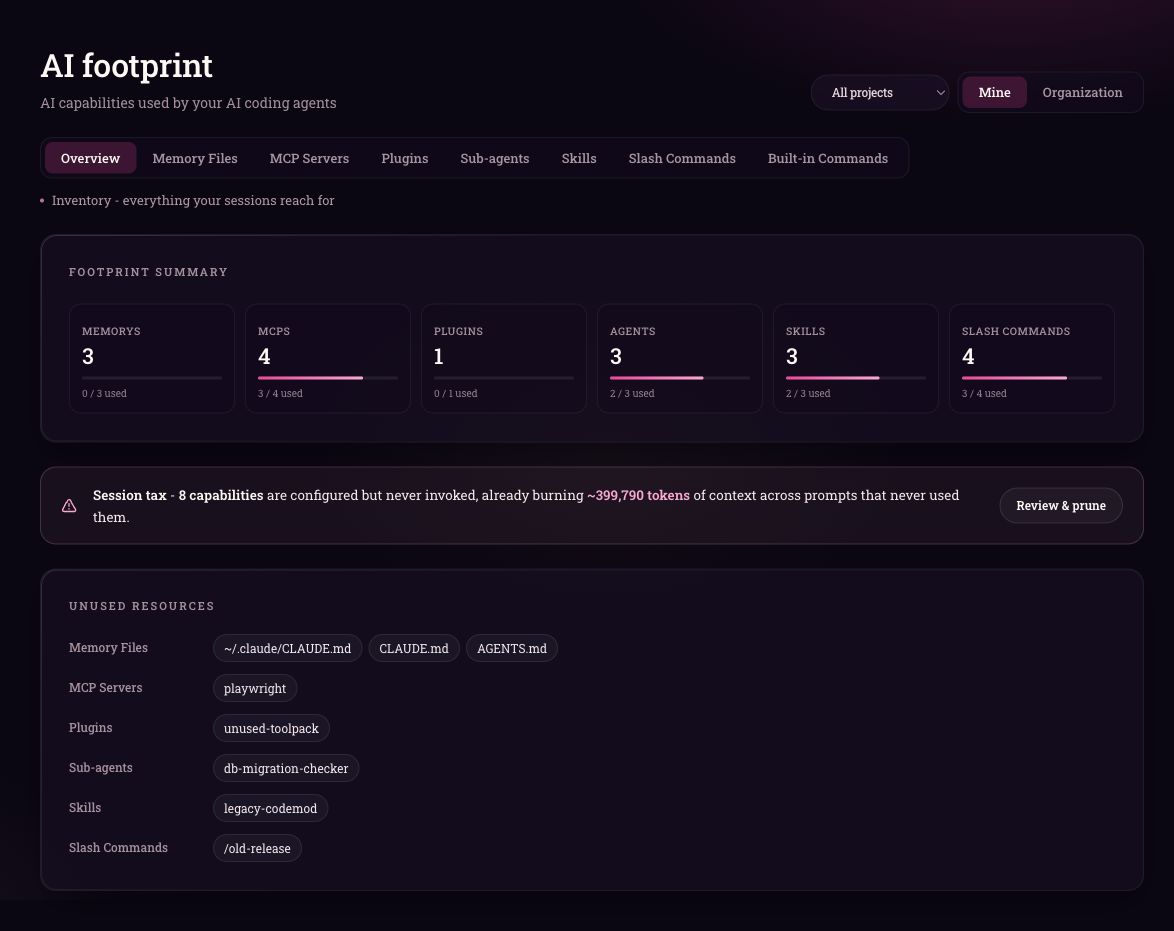Viewport: 1174px width, 931px height.
Task: Click the Slash Commands usage progress bar
Action: coord(1032,378)
